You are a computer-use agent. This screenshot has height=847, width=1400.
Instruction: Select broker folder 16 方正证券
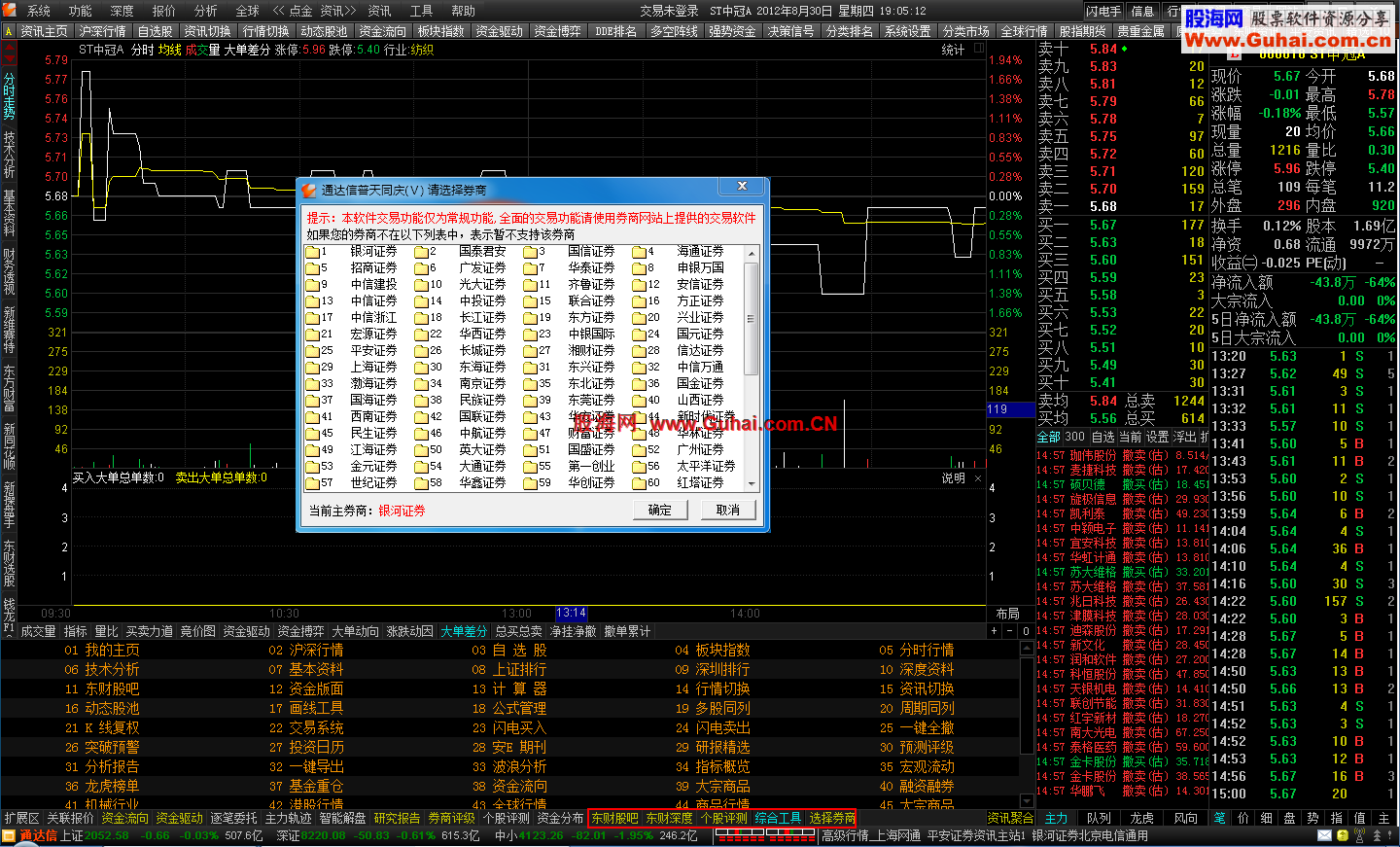click(x=679, y=301)
